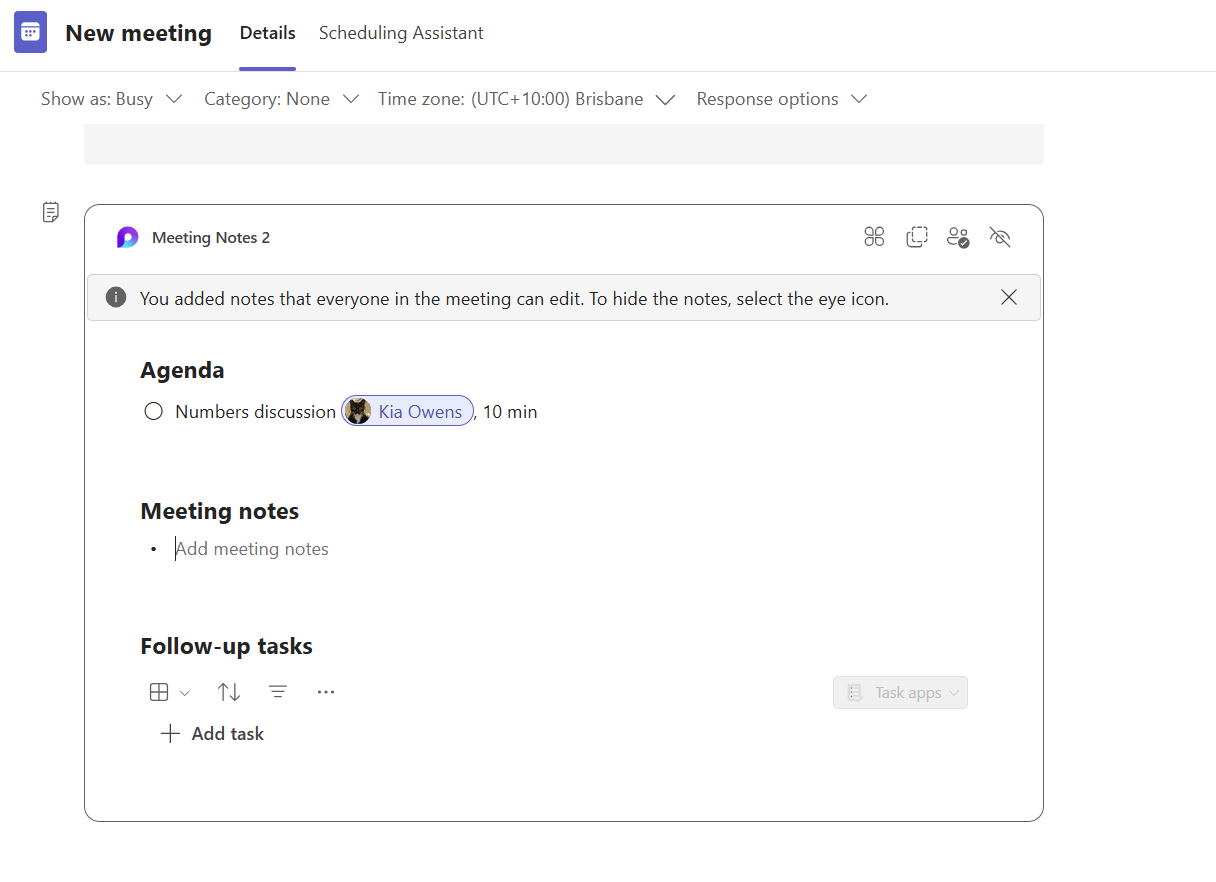The image size is (1216, 882).
Task: Select the Details tab
Action: point(267,32)
